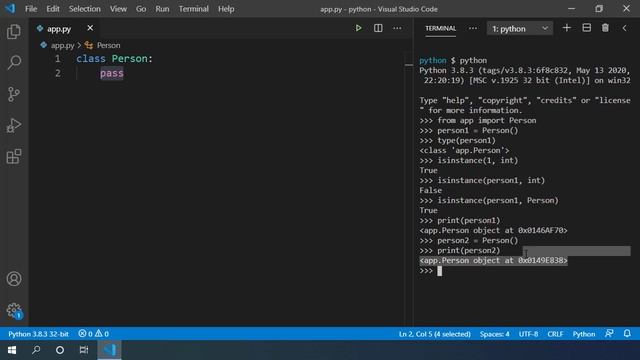640x360 pixels.
Task: Click the feedback icon in status bar
Action: 609,333
